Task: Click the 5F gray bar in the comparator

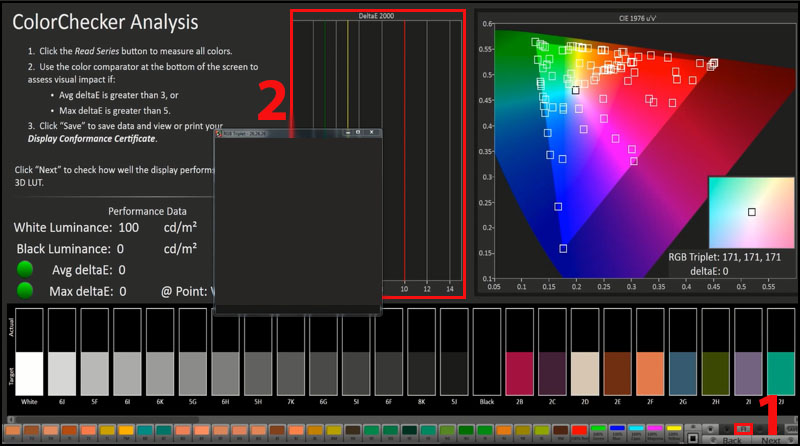Action: click(94, 352)
